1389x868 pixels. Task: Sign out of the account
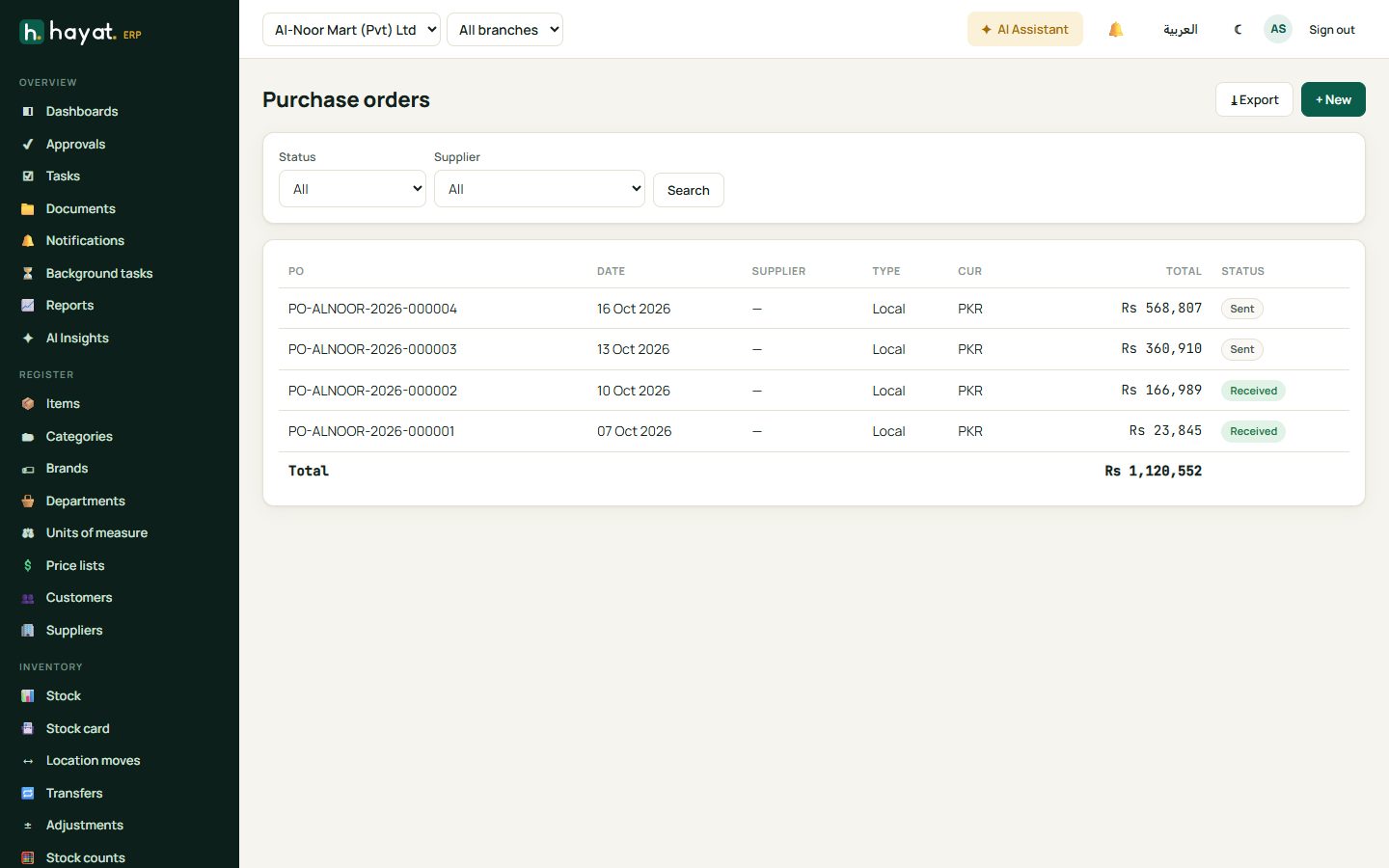(x=1331, y=30)
